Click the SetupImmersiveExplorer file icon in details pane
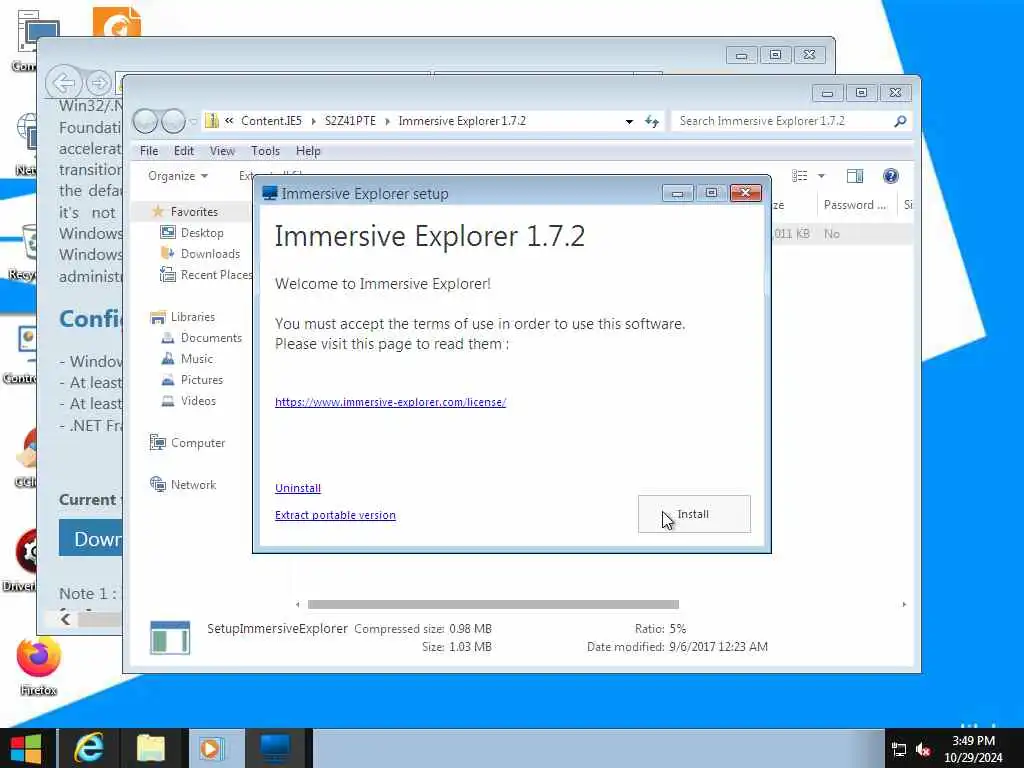This screenshot has height=768, width=1024. tap(170, 637)
